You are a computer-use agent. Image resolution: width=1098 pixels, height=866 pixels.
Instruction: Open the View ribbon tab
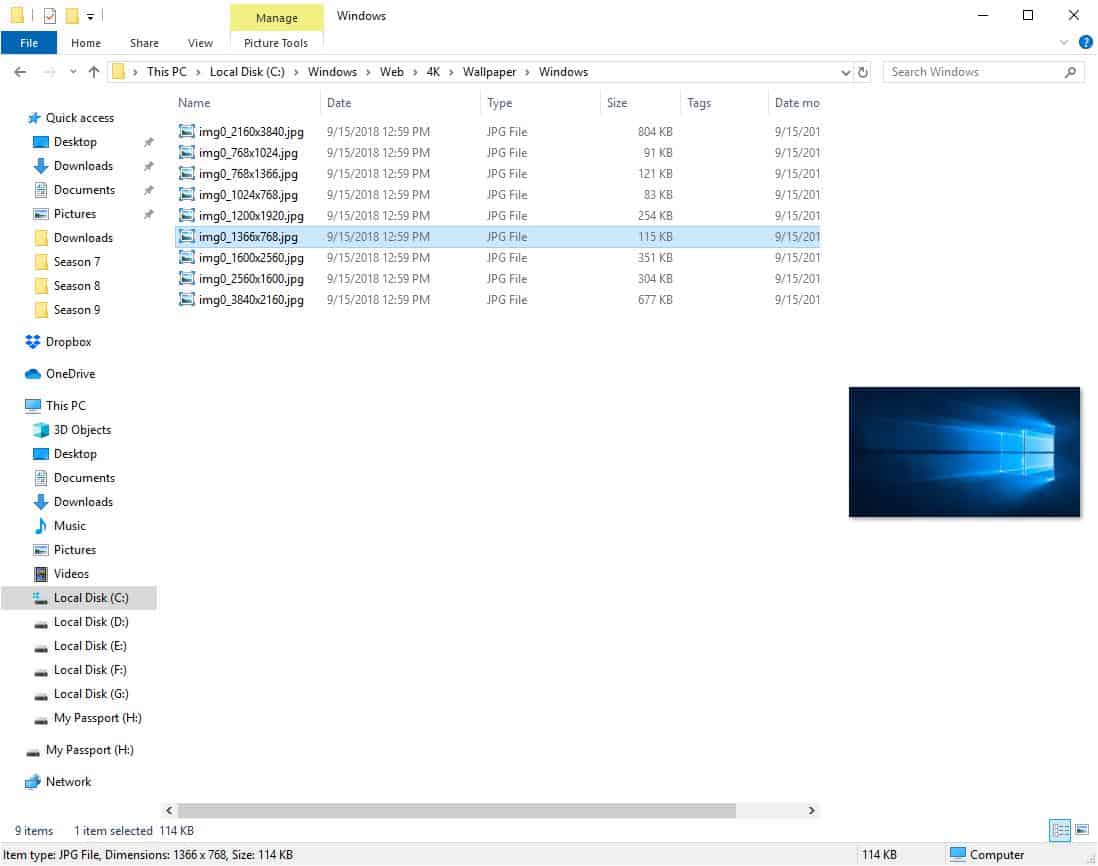click(200, 43)
